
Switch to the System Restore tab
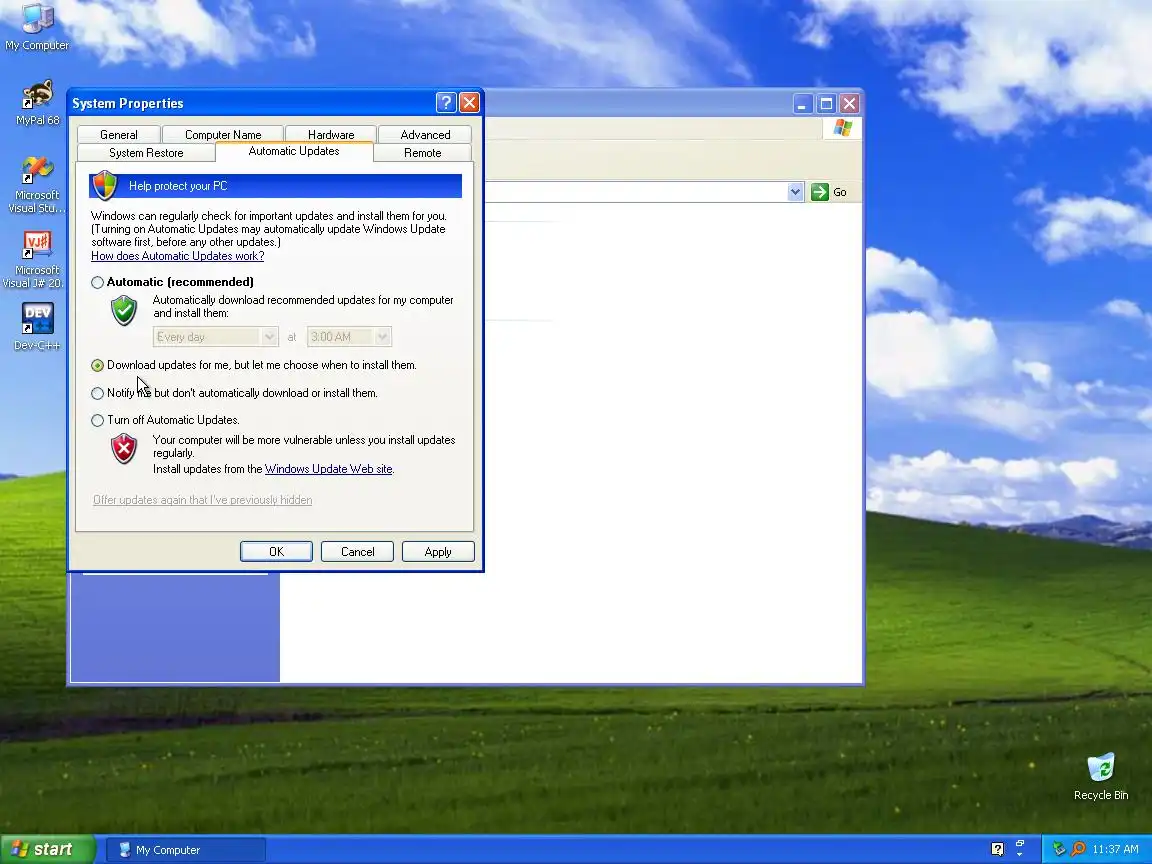pyautogui.click(x=145, y=153)
